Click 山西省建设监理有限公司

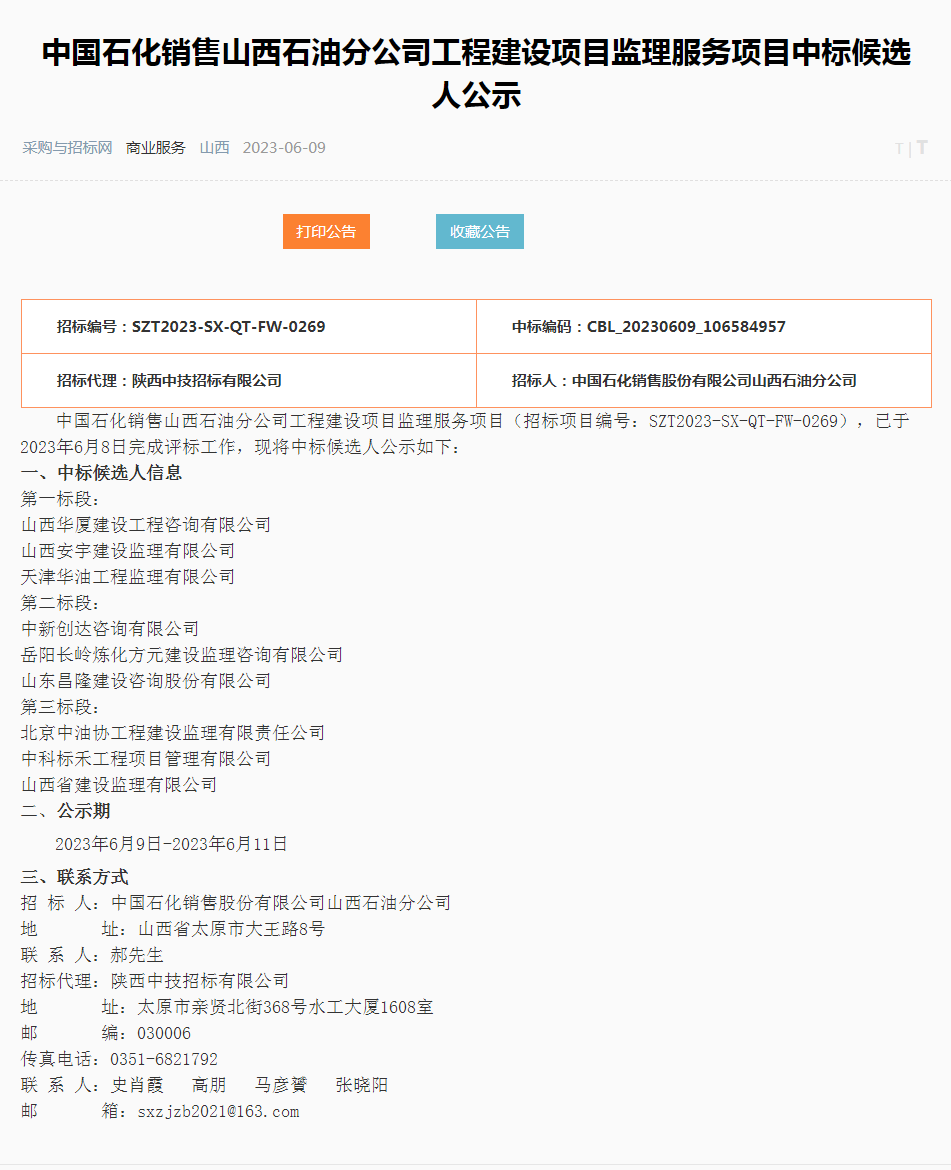119,785
